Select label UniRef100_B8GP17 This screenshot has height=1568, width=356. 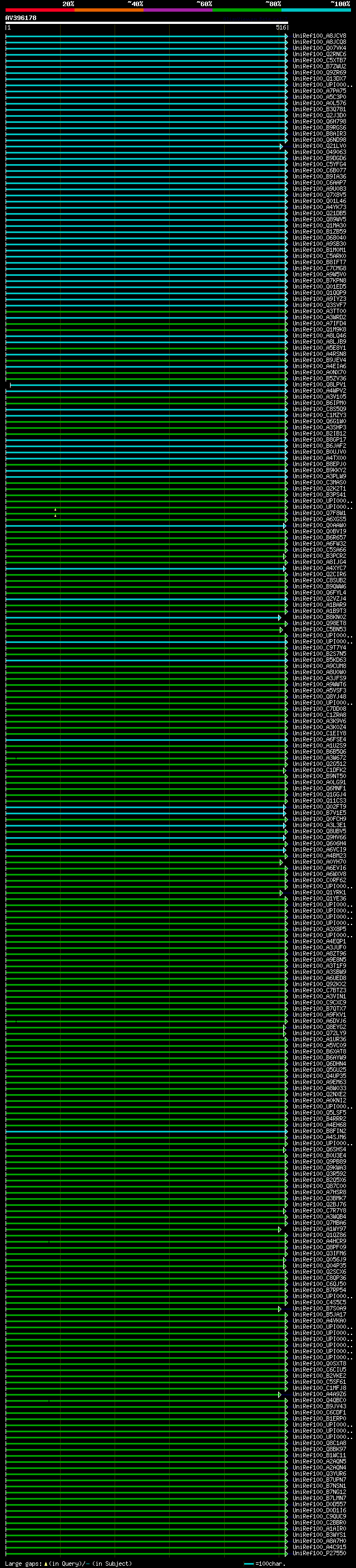coord(319,439)
